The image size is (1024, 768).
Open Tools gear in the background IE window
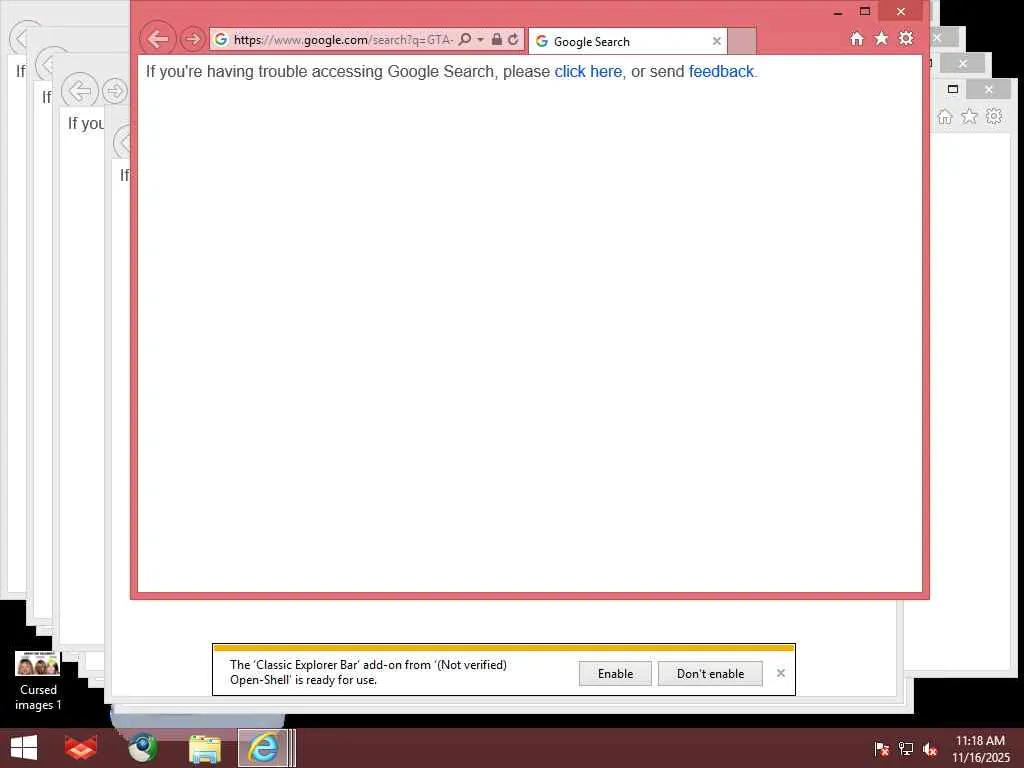(994, 116)
